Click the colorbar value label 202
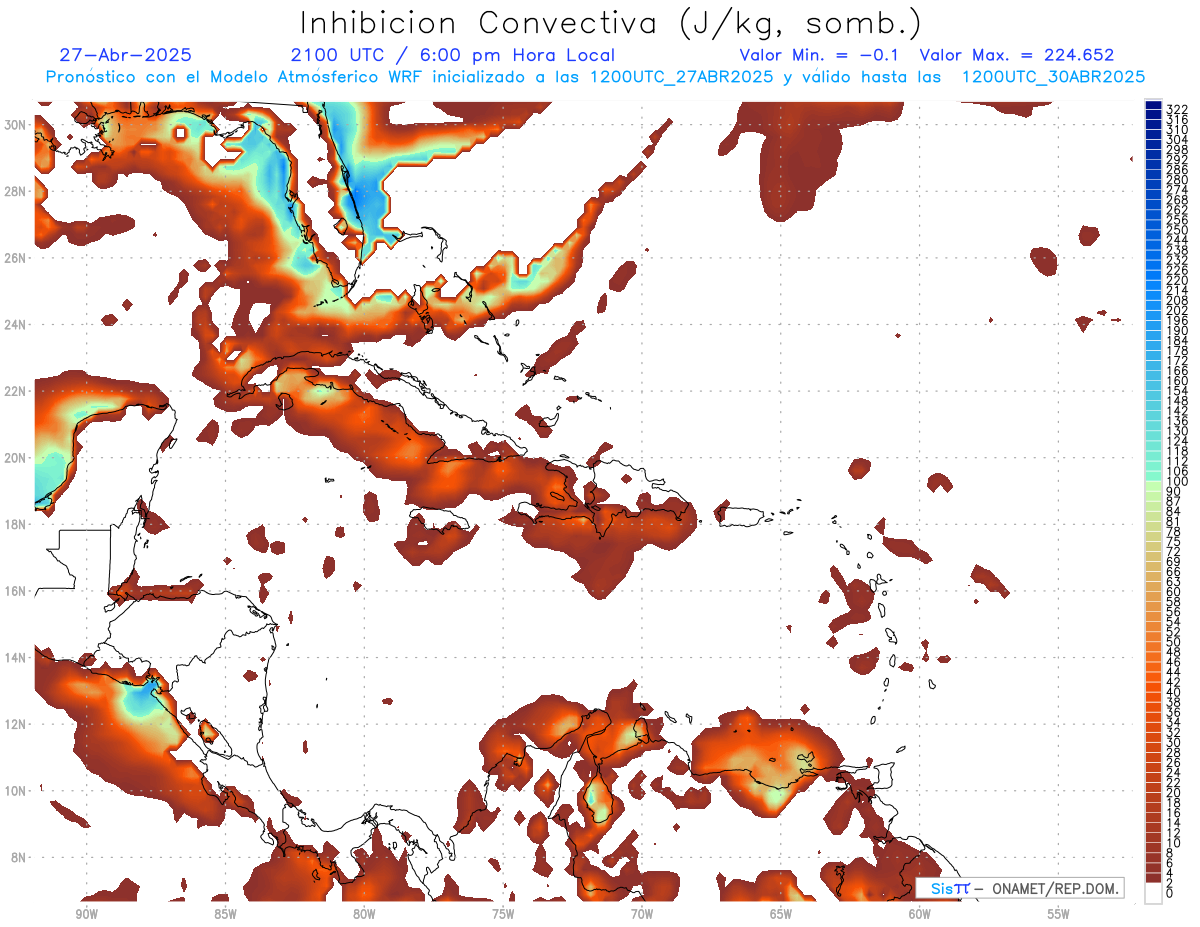The image size is (1200, 927). pyautogui.click(x=1176, y=310)
